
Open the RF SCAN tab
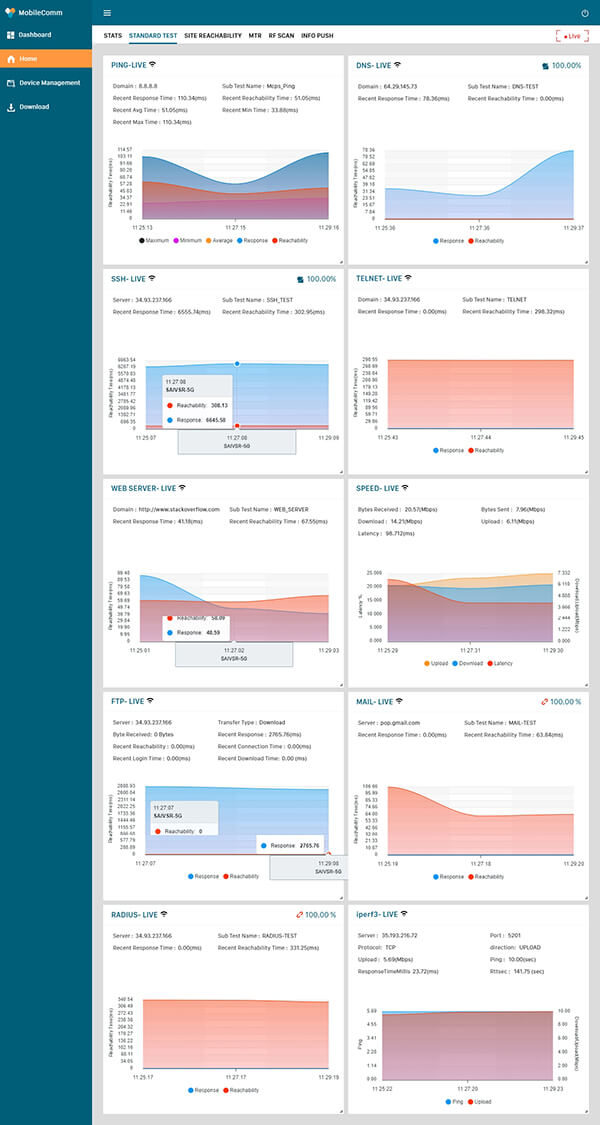(281, 35)
